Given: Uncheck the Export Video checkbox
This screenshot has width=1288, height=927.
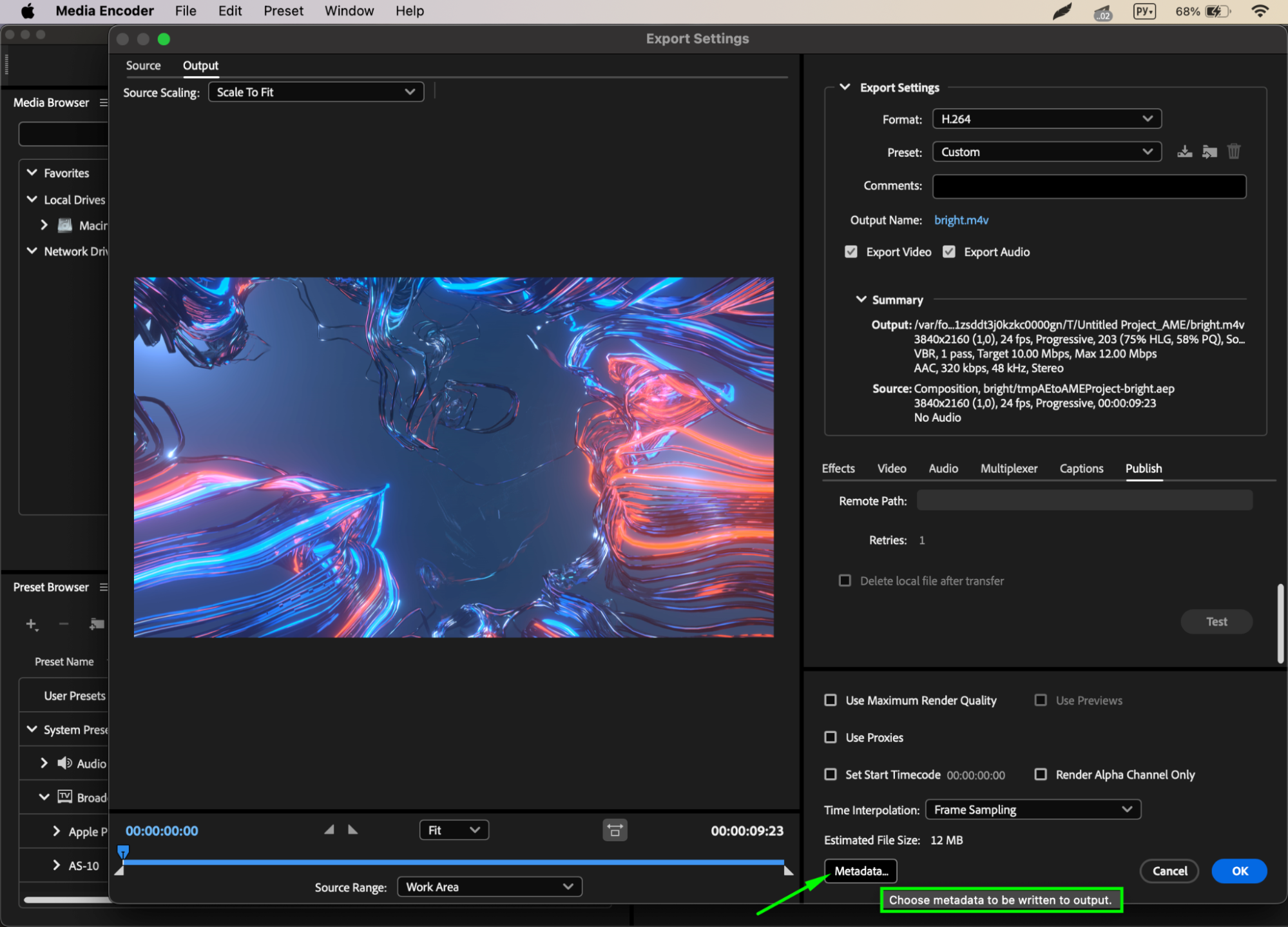Looking at the screenshot, I should click(x=851, y=252).
